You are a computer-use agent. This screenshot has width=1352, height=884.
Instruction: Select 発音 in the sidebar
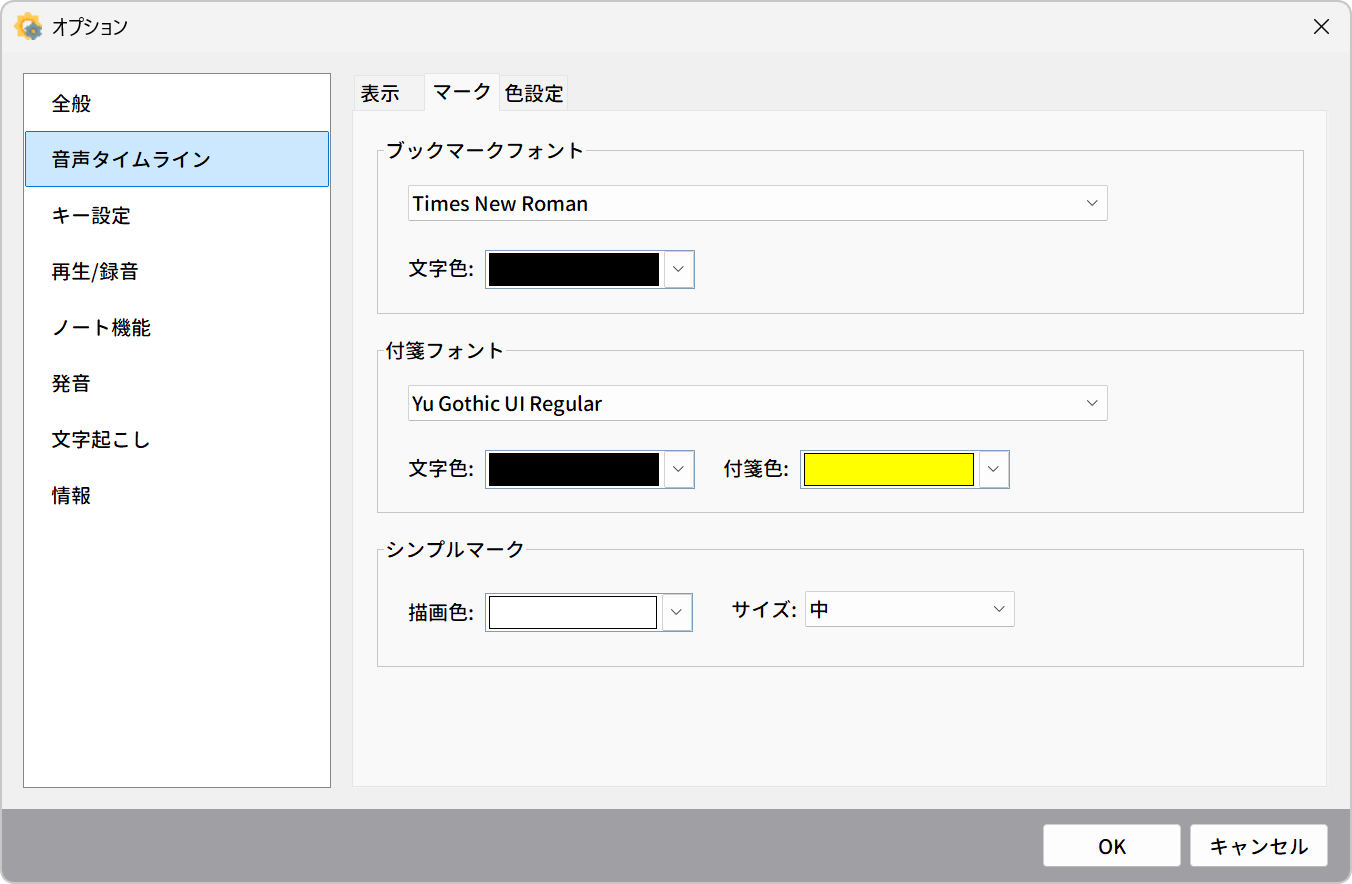[177, 383]
